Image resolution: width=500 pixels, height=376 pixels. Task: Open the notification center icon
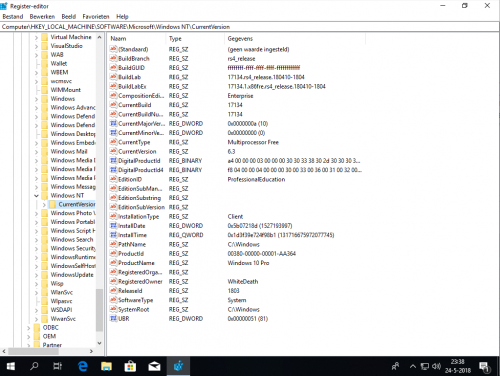pyautogui.click(x=484, y=367)
